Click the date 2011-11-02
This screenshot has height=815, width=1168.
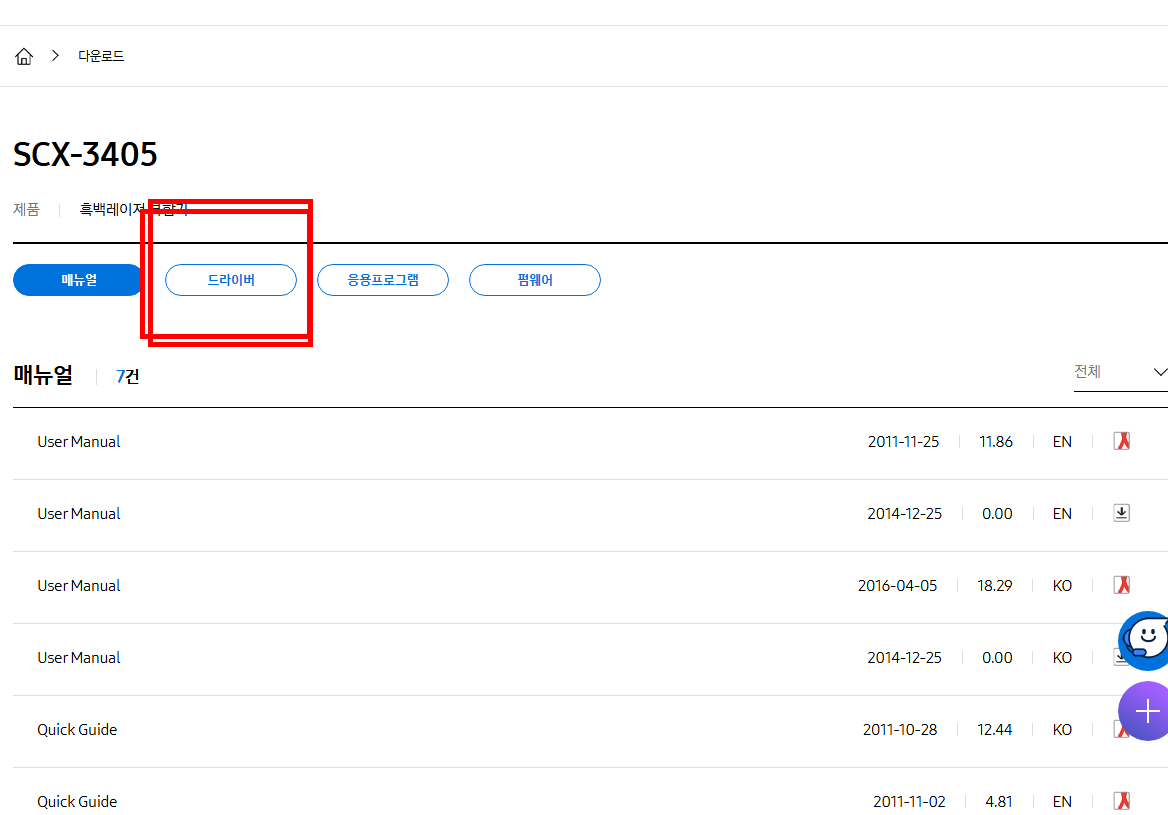point(910,802)
